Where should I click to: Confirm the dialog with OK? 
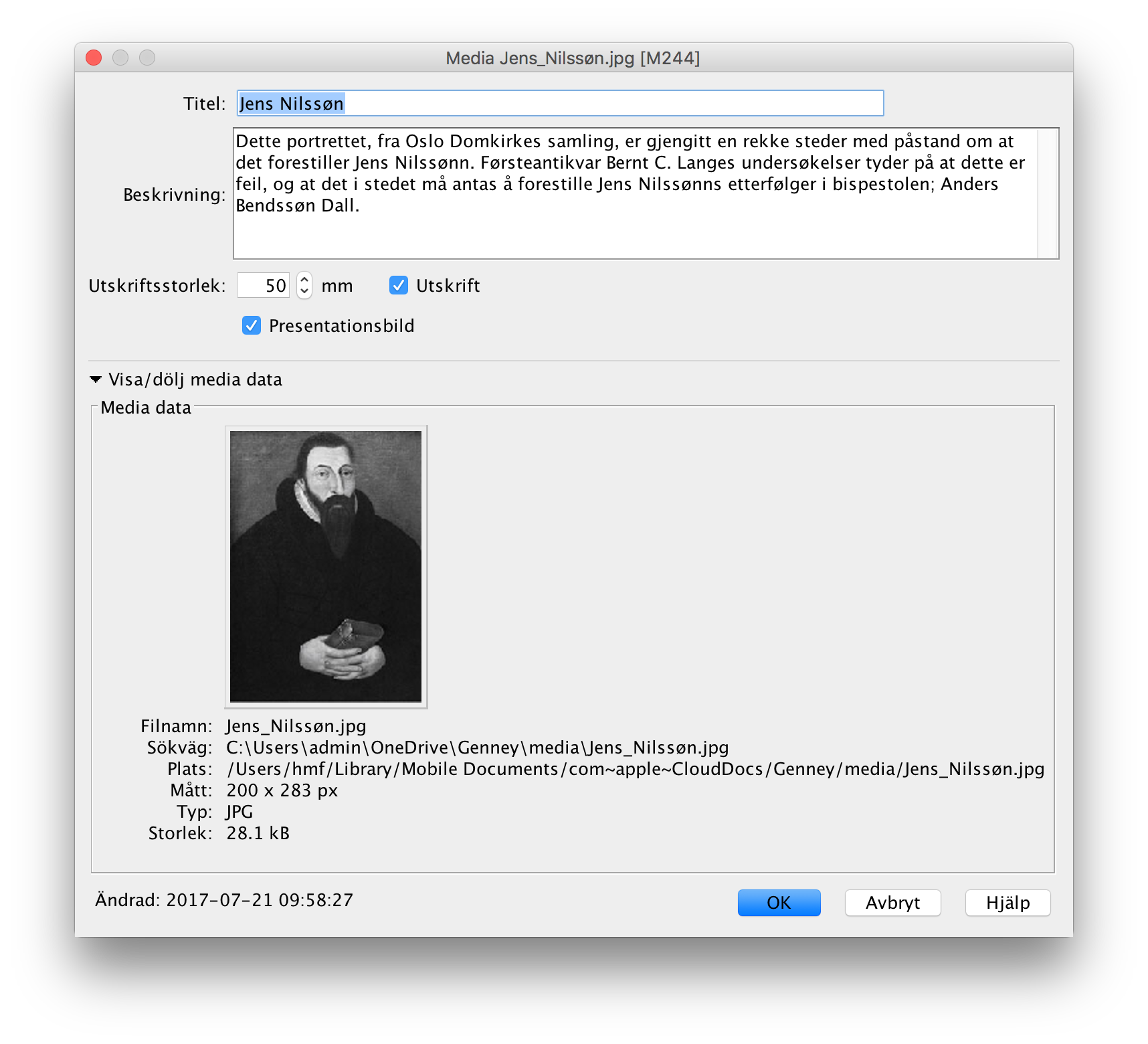click(779, 903)
